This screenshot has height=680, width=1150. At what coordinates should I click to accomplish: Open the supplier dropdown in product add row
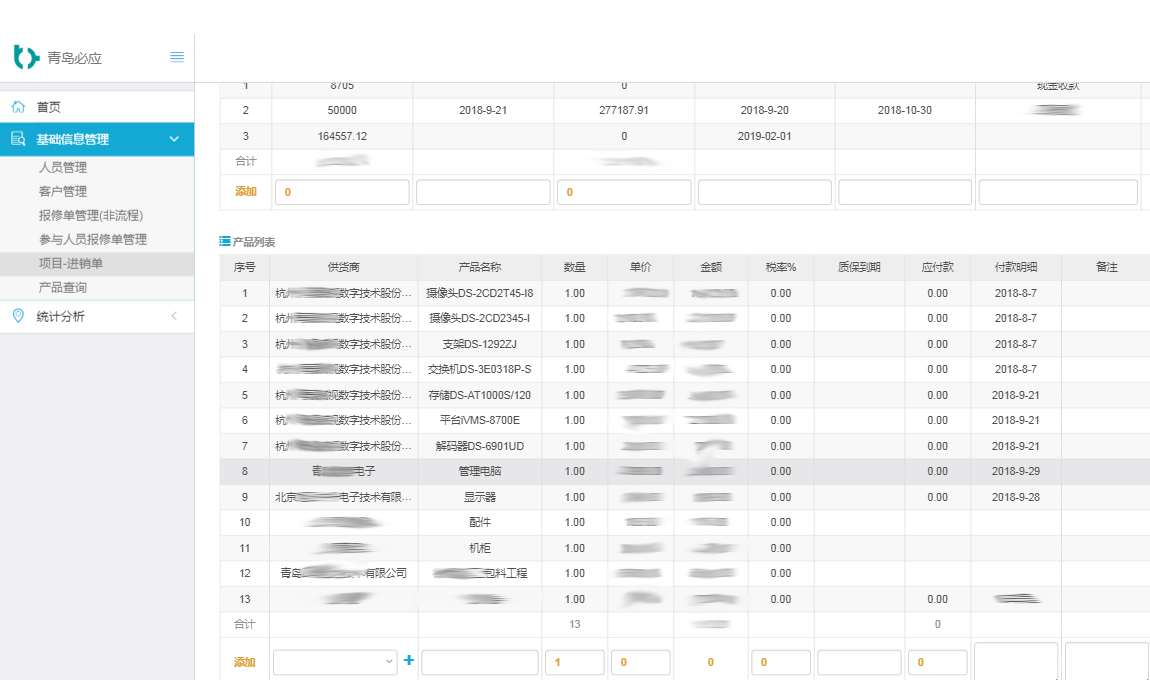[335, 662]
